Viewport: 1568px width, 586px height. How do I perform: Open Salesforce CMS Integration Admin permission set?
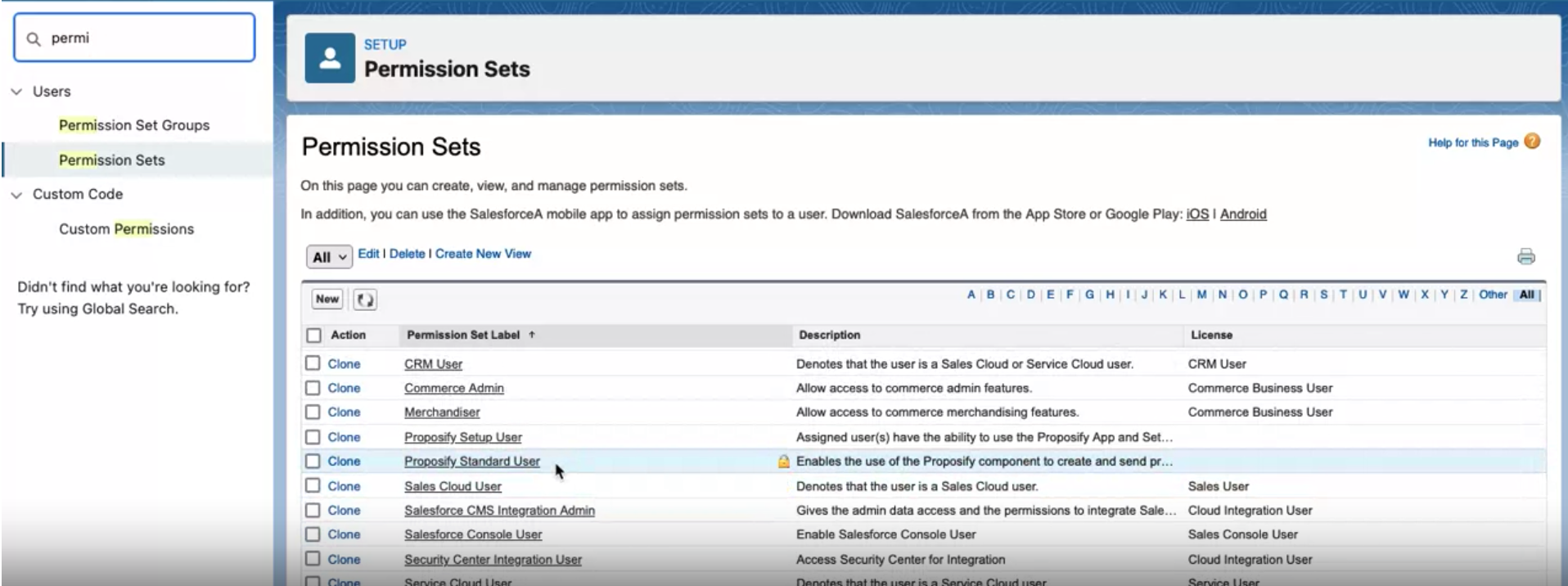point(499,511)
